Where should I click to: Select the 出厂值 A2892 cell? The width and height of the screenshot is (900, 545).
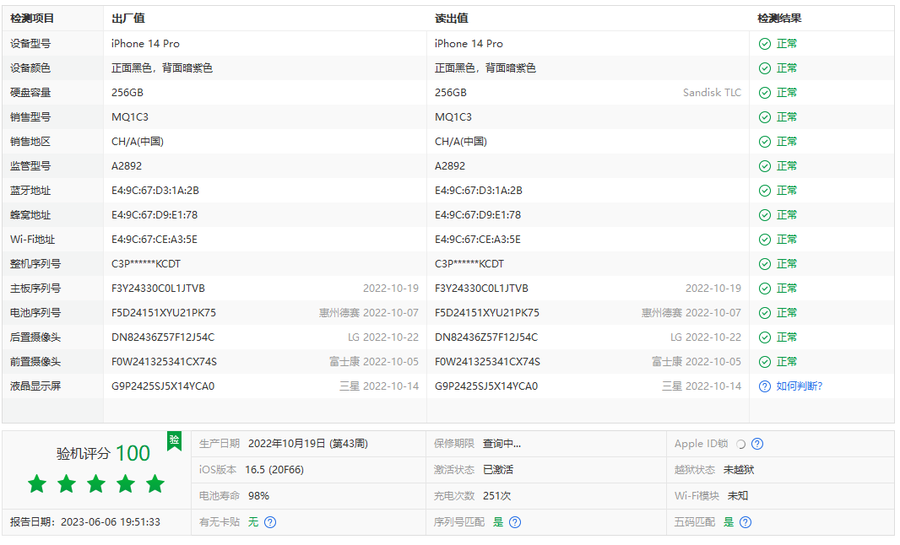coord(126,166)
